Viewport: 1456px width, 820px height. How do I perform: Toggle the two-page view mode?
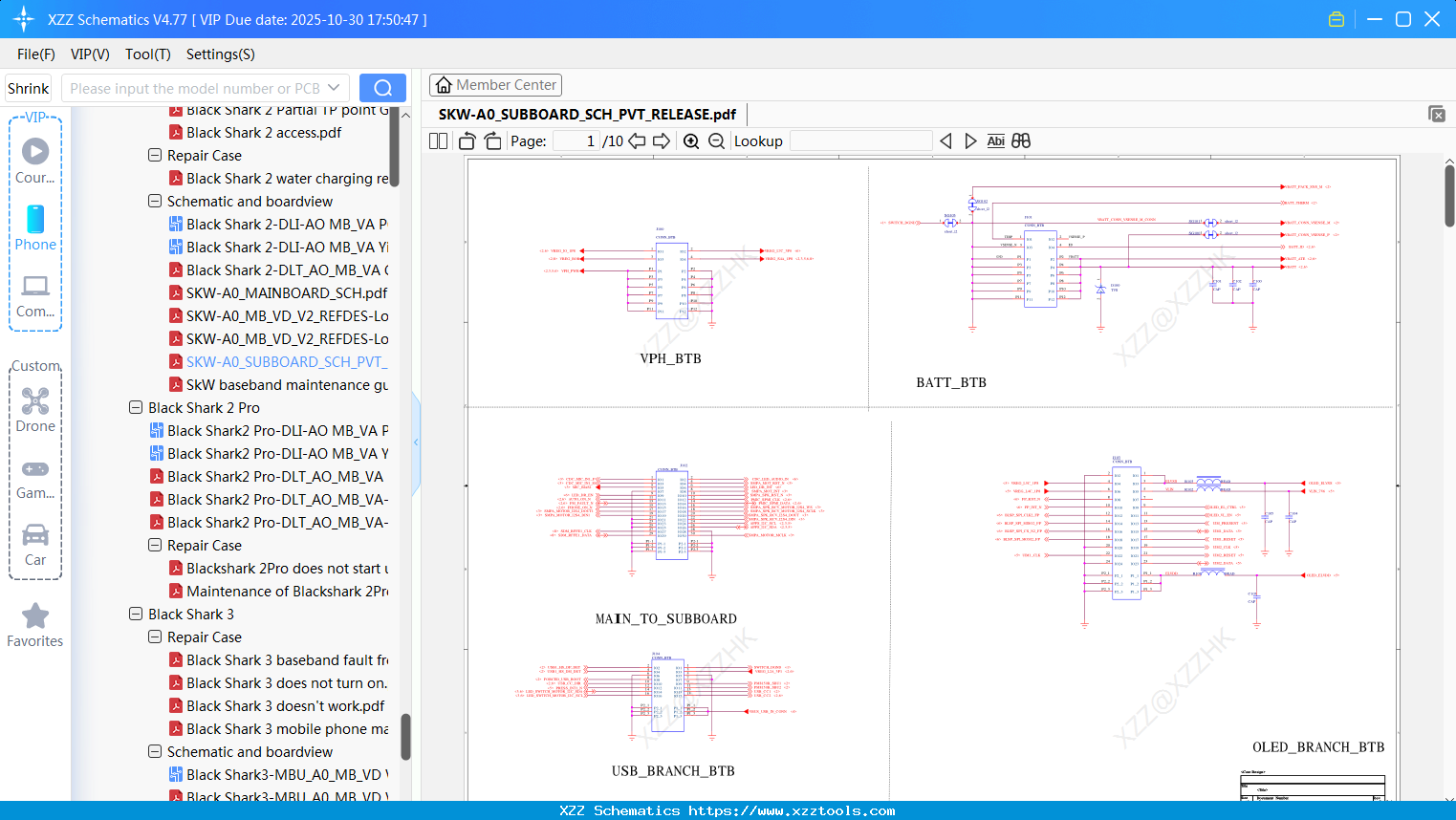[x=437, y=140]
